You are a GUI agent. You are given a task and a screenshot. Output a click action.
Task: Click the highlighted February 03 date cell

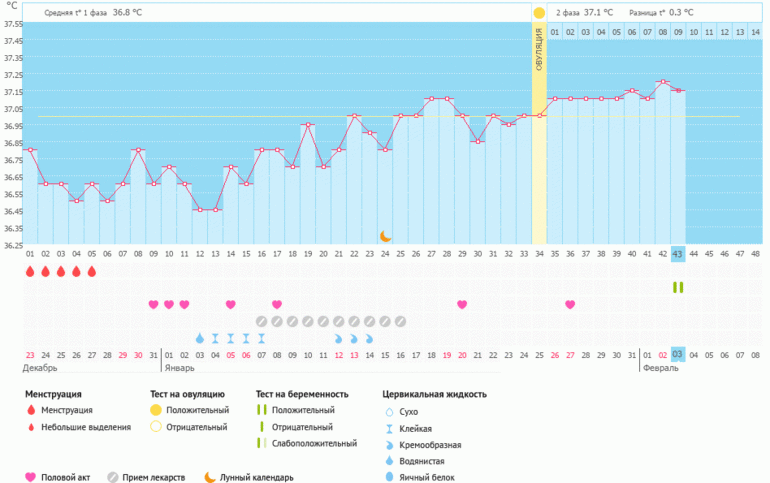click(x=678, y=355)
